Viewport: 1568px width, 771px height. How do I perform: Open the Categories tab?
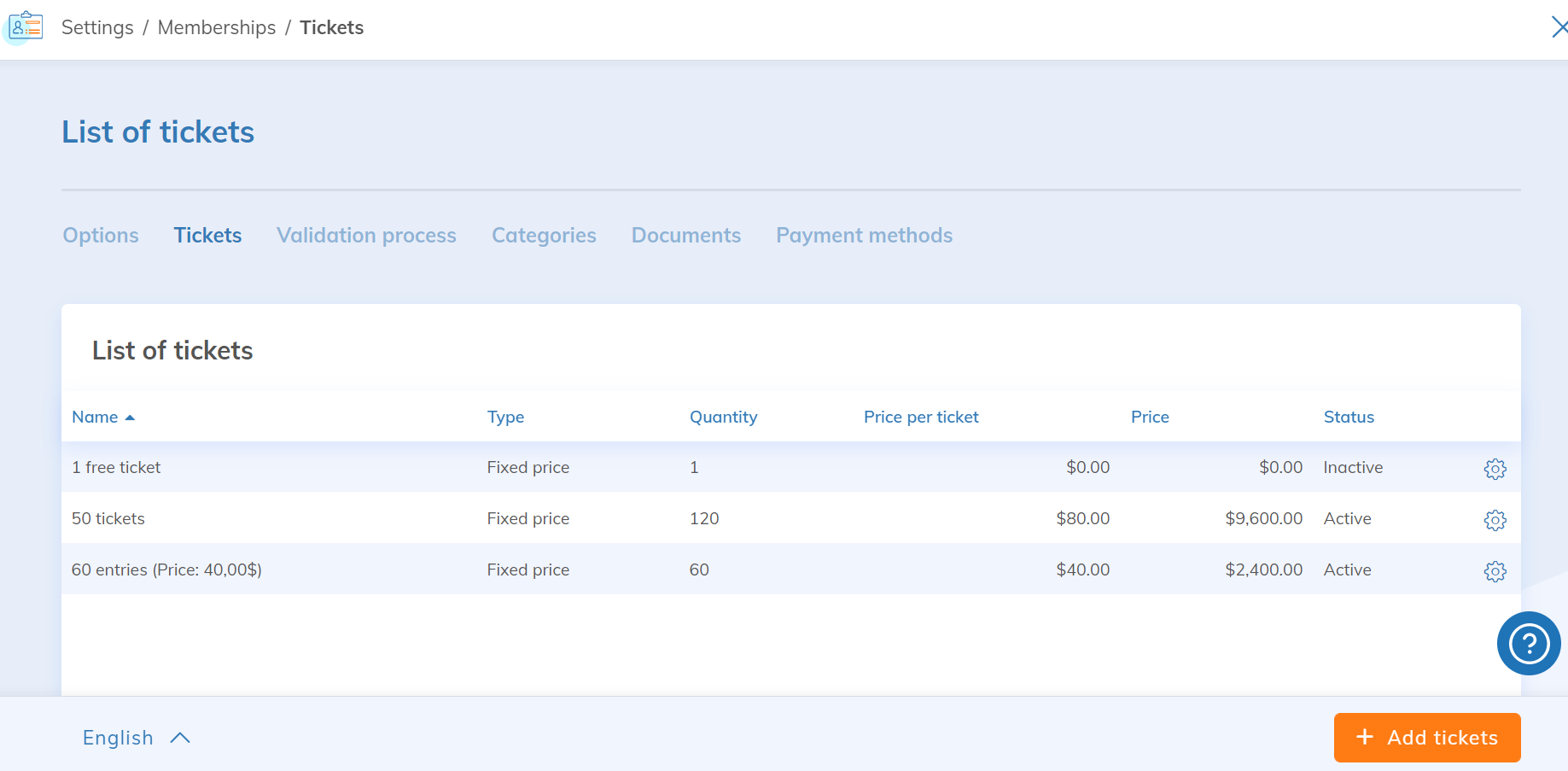coord(544,236)
